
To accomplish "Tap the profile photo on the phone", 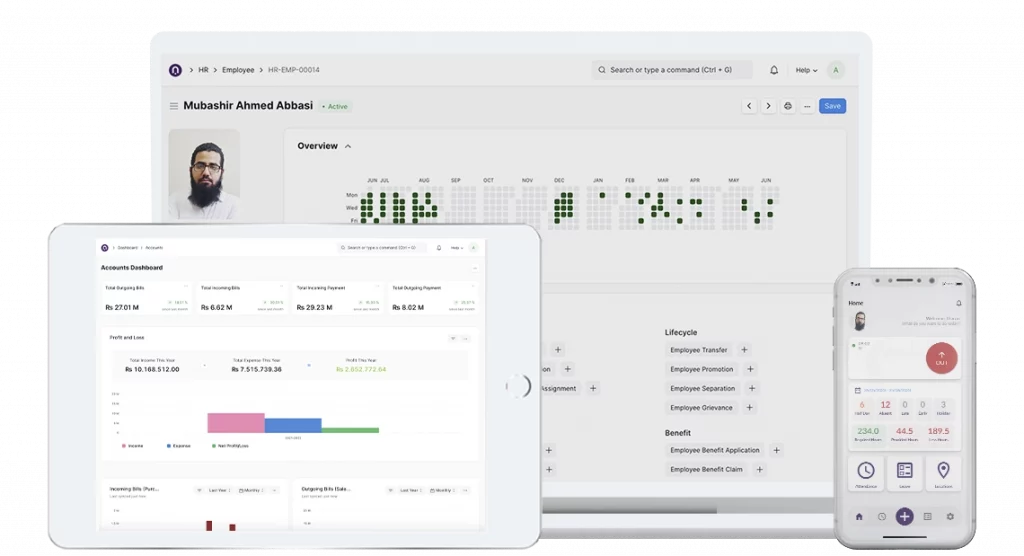I will 859,321.
